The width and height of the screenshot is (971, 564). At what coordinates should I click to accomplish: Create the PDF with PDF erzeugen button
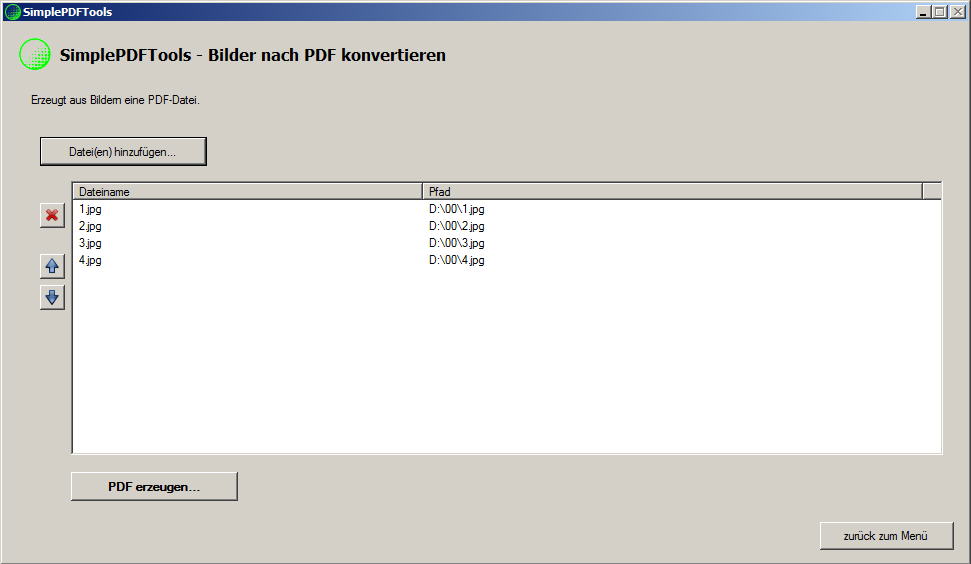[154, 487]
